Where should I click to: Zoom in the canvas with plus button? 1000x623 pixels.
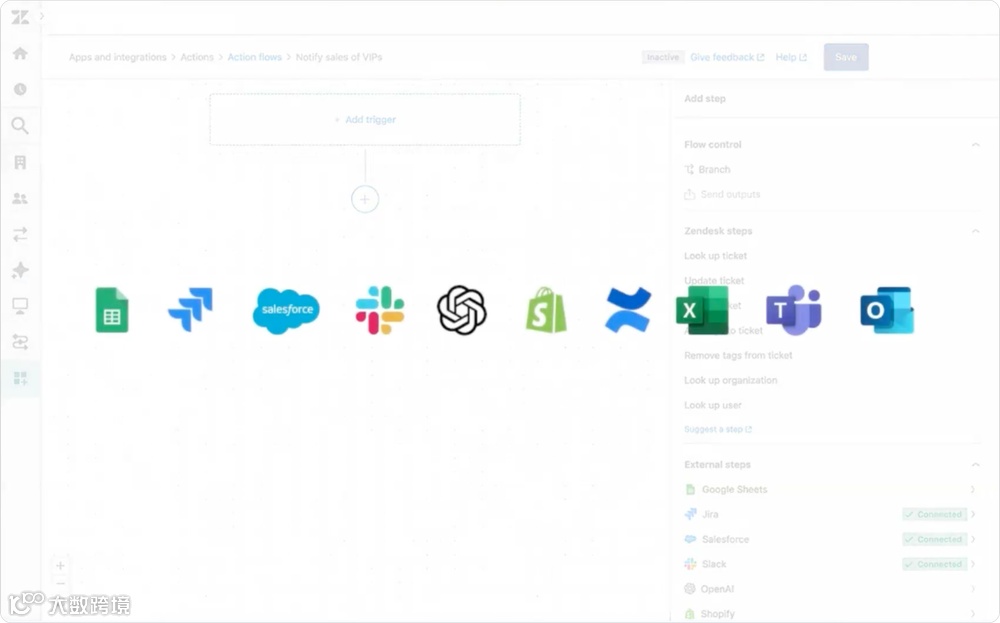pos(60,566)
